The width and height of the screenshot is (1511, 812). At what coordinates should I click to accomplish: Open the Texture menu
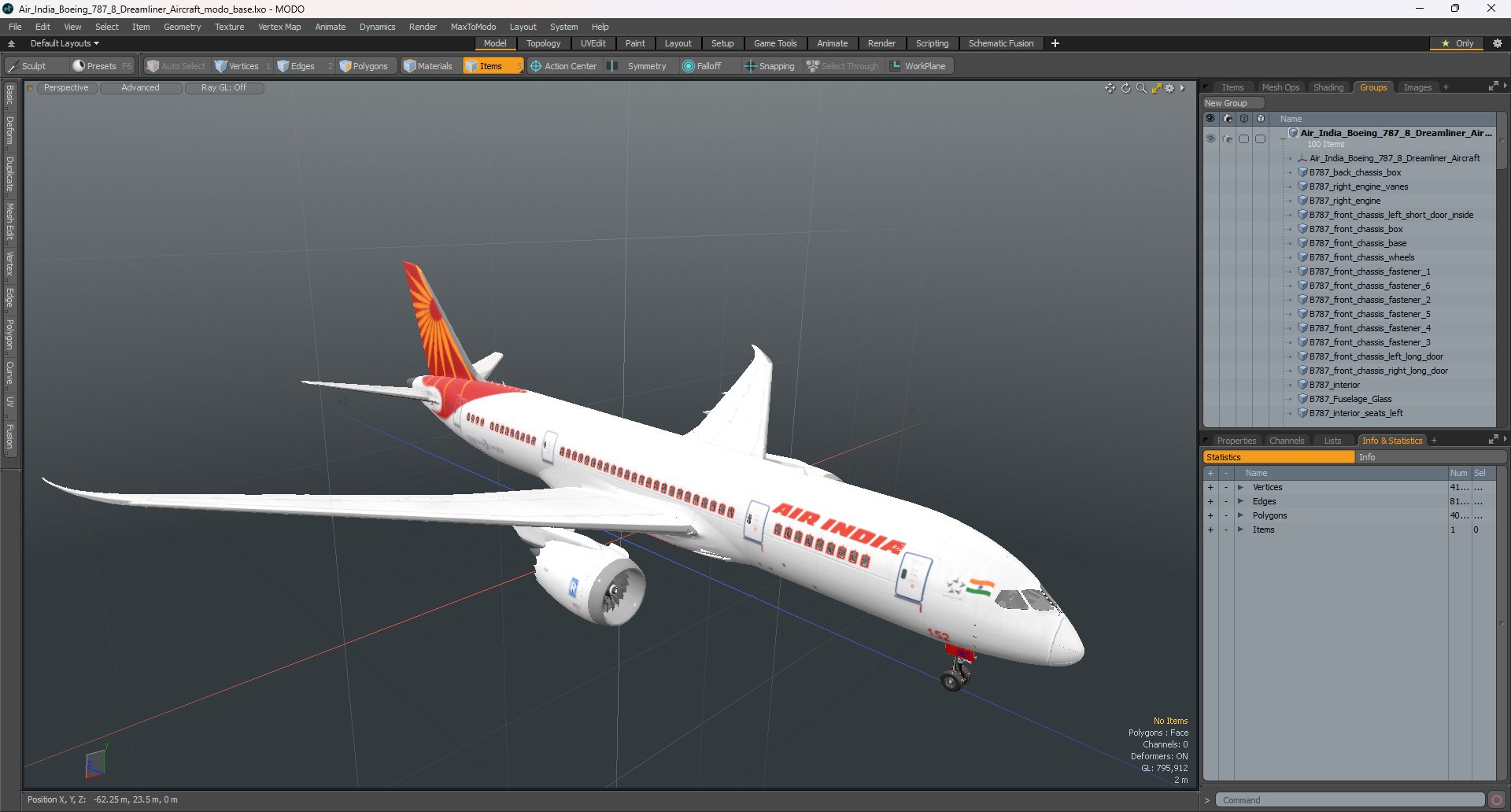[229, 27]
